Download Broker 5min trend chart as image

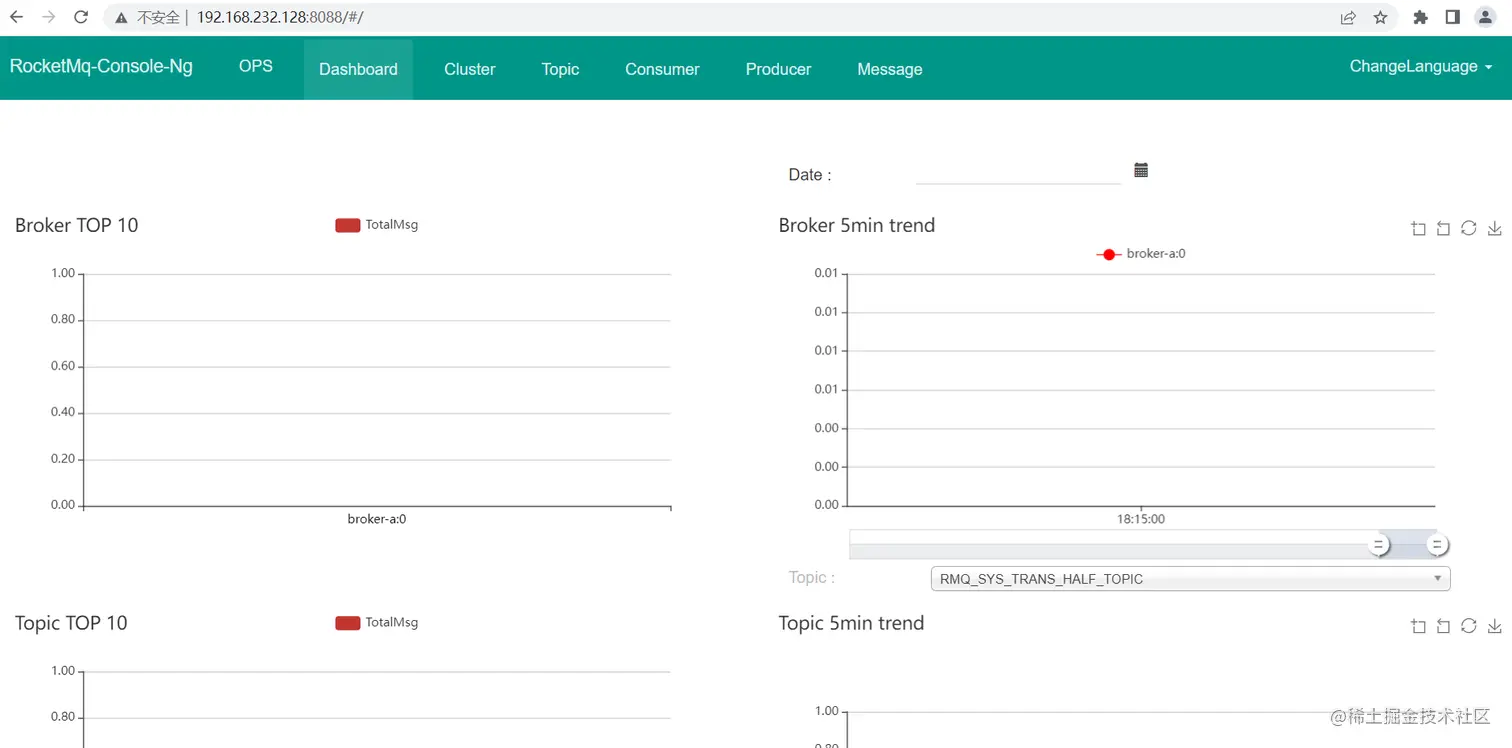tap(1495, 229)
